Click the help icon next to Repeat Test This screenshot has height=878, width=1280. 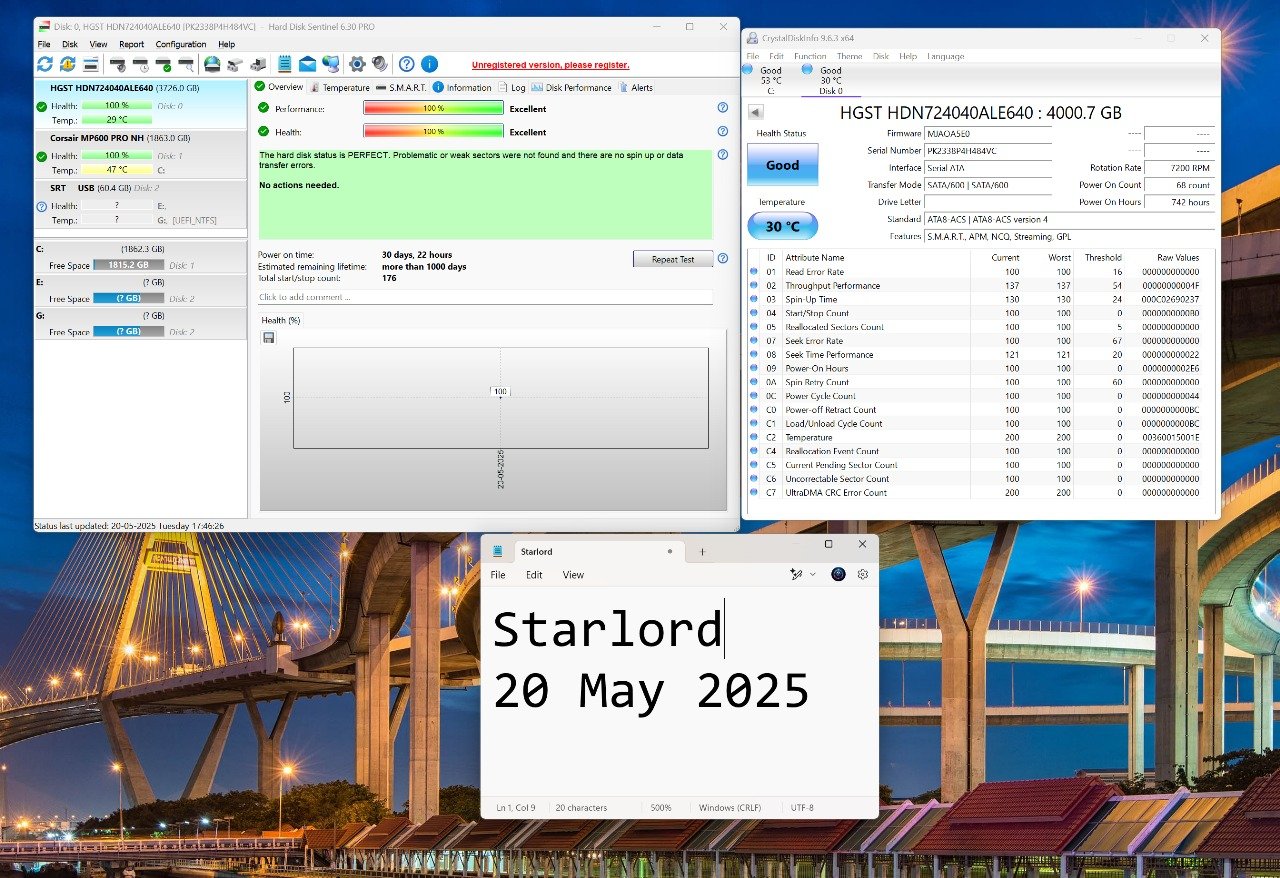pos(722,258)
